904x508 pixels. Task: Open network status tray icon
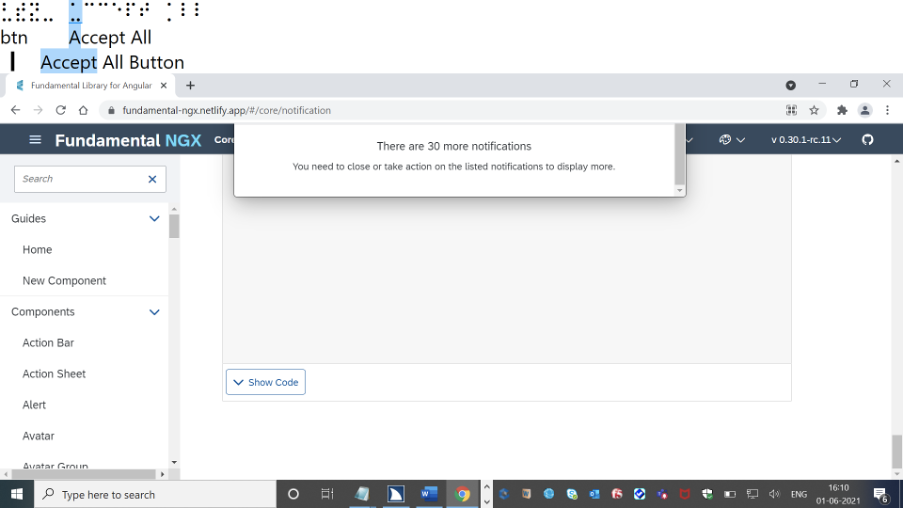click(752, 494)
